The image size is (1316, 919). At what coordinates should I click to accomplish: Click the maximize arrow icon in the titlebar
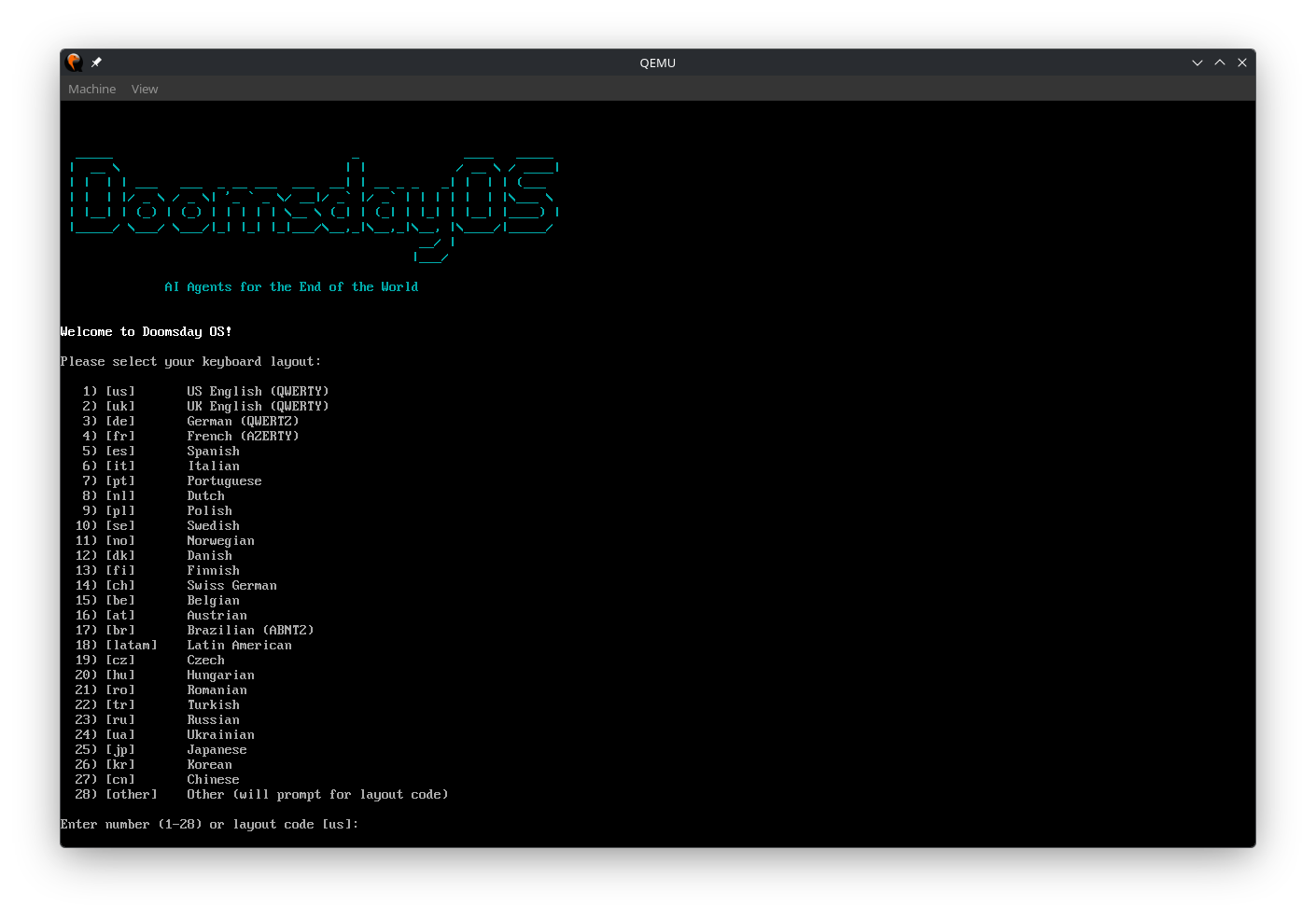tap(1220, 63)
